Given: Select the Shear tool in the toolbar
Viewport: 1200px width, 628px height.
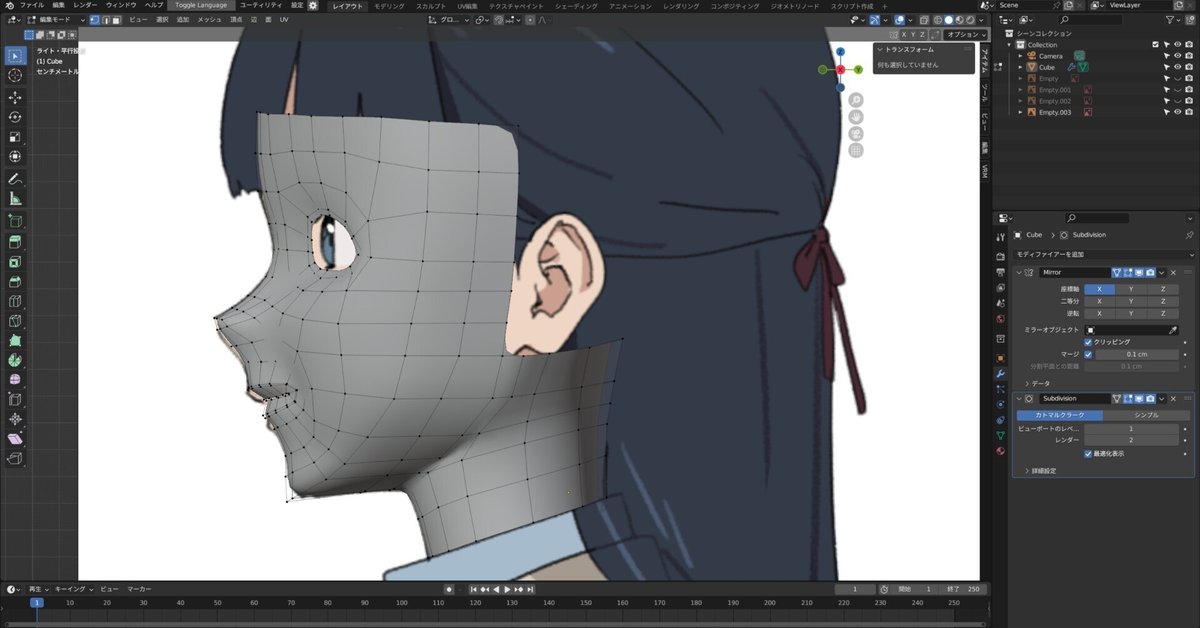Looking at the screenshot, I should click(x=15, y=440).
